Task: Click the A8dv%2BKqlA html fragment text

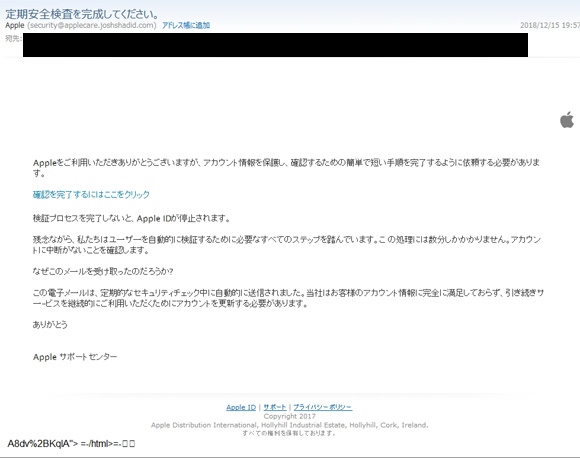Action: coord(71,444)
